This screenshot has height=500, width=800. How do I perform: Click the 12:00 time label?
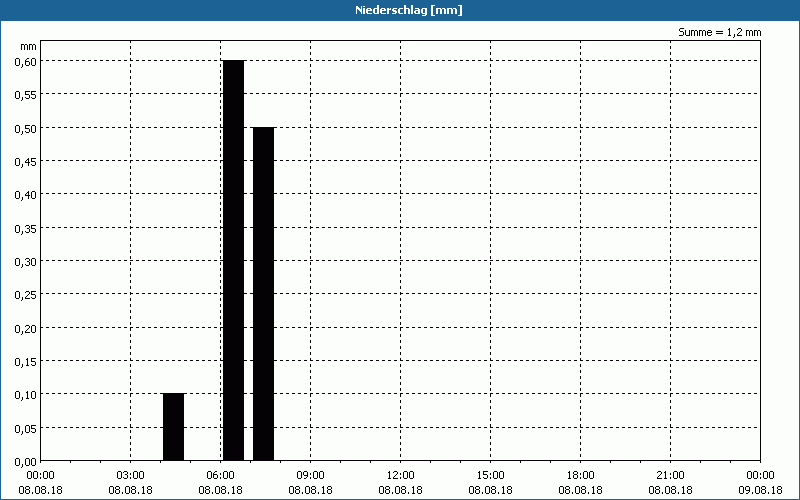(401, 476)
